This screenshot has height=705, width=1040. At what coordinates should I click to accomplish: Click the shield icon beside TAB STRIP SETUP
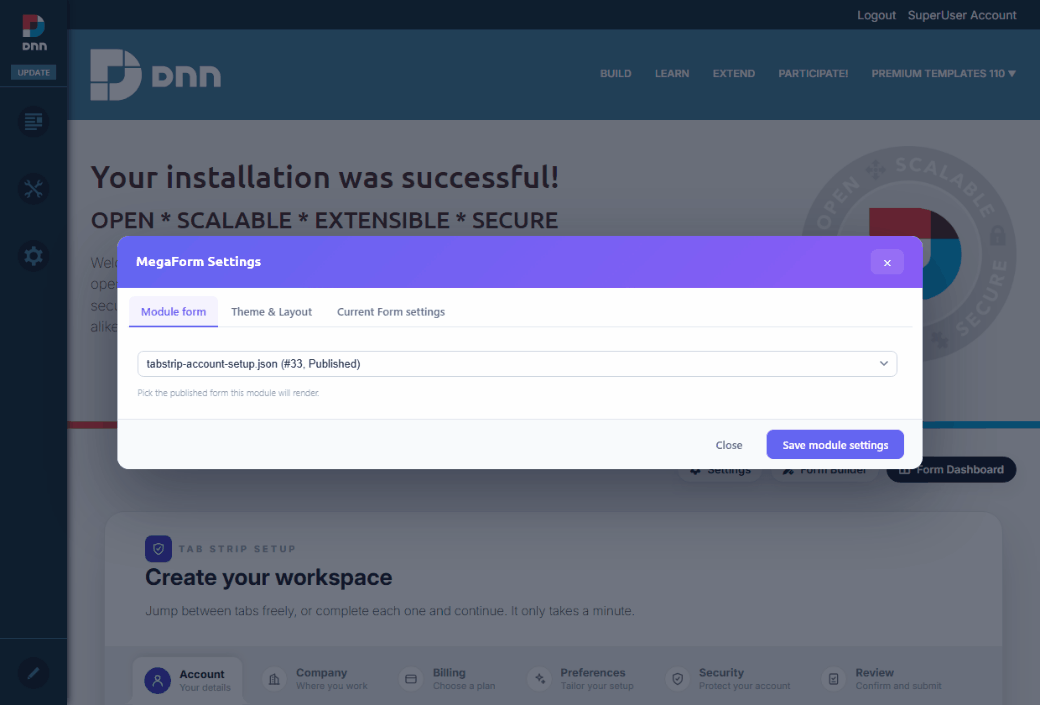tap(159, 549)
